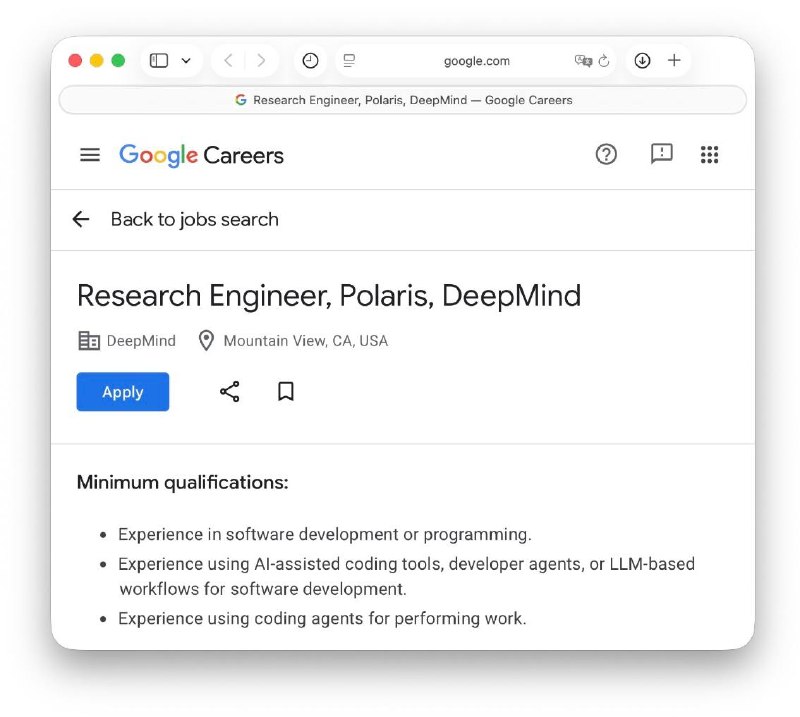This screenshot has height=717, width=800.
Task: Open the browsing history clock icon
Action: click(310, 61)
